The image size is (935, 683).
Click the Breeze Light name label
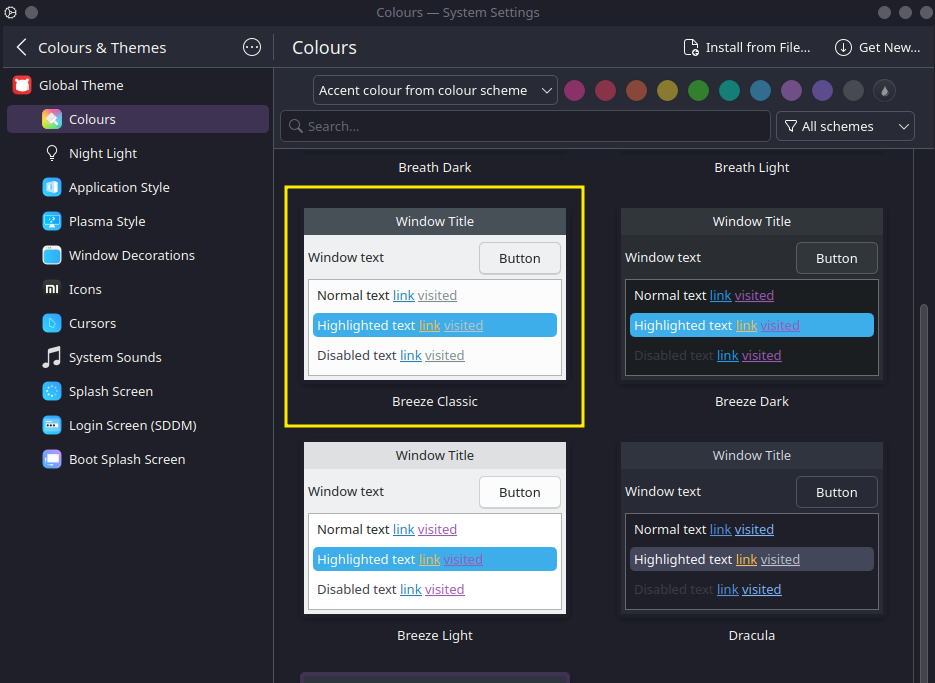[435, 635]
